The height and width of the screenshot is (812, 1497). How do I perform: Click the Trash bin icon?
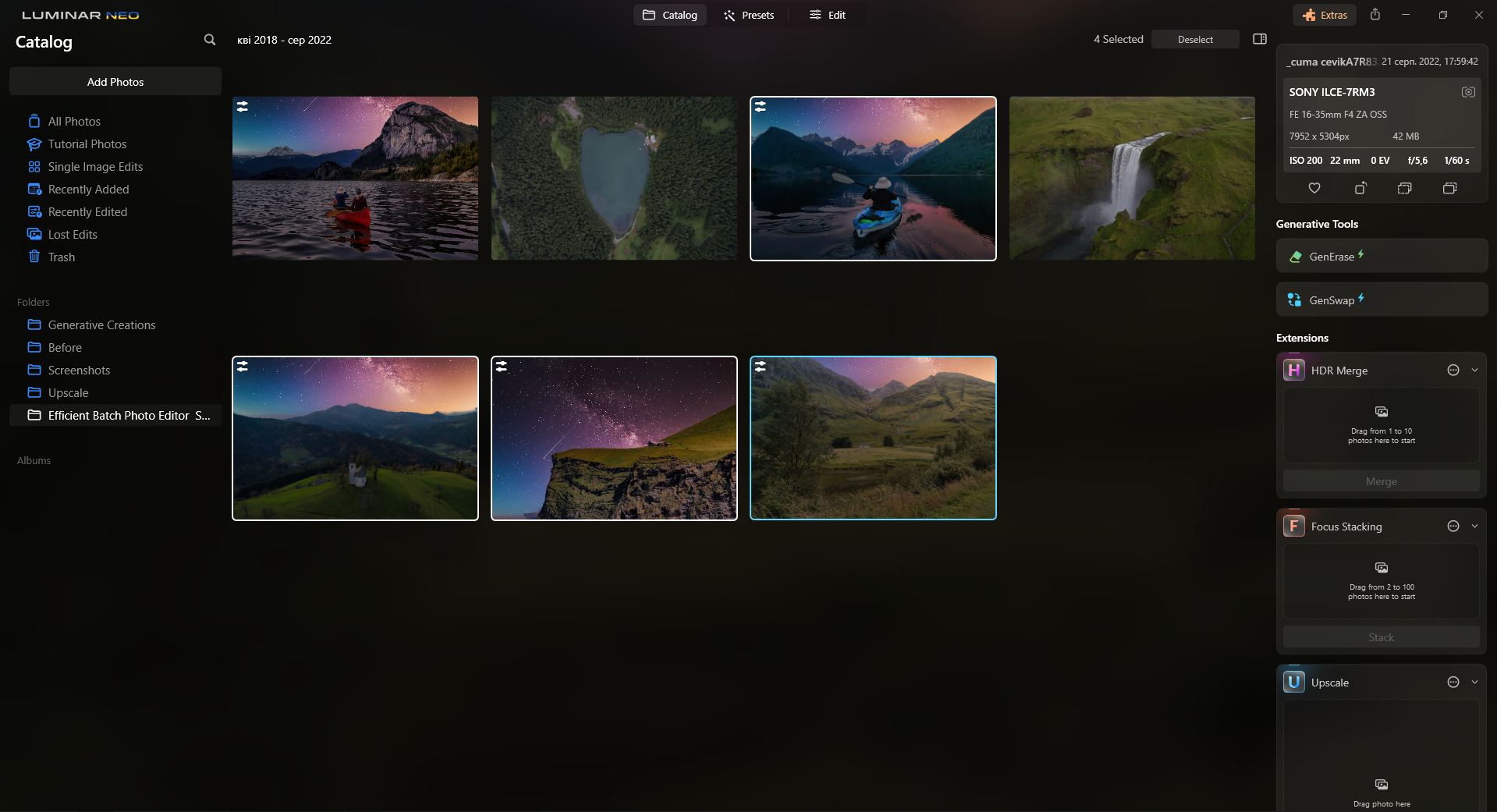coord(34,257)
